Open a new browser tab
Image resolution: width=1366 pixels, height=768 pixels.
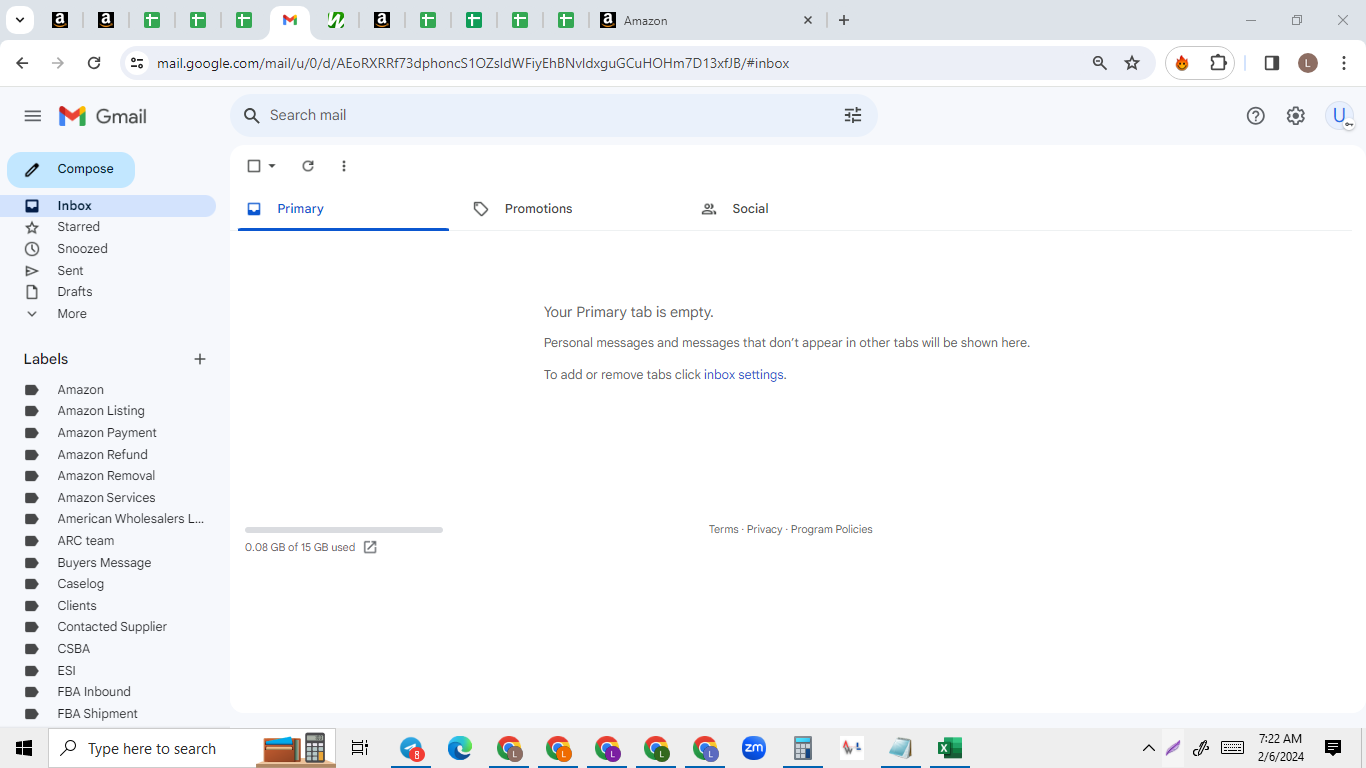(x=844, y=20)
